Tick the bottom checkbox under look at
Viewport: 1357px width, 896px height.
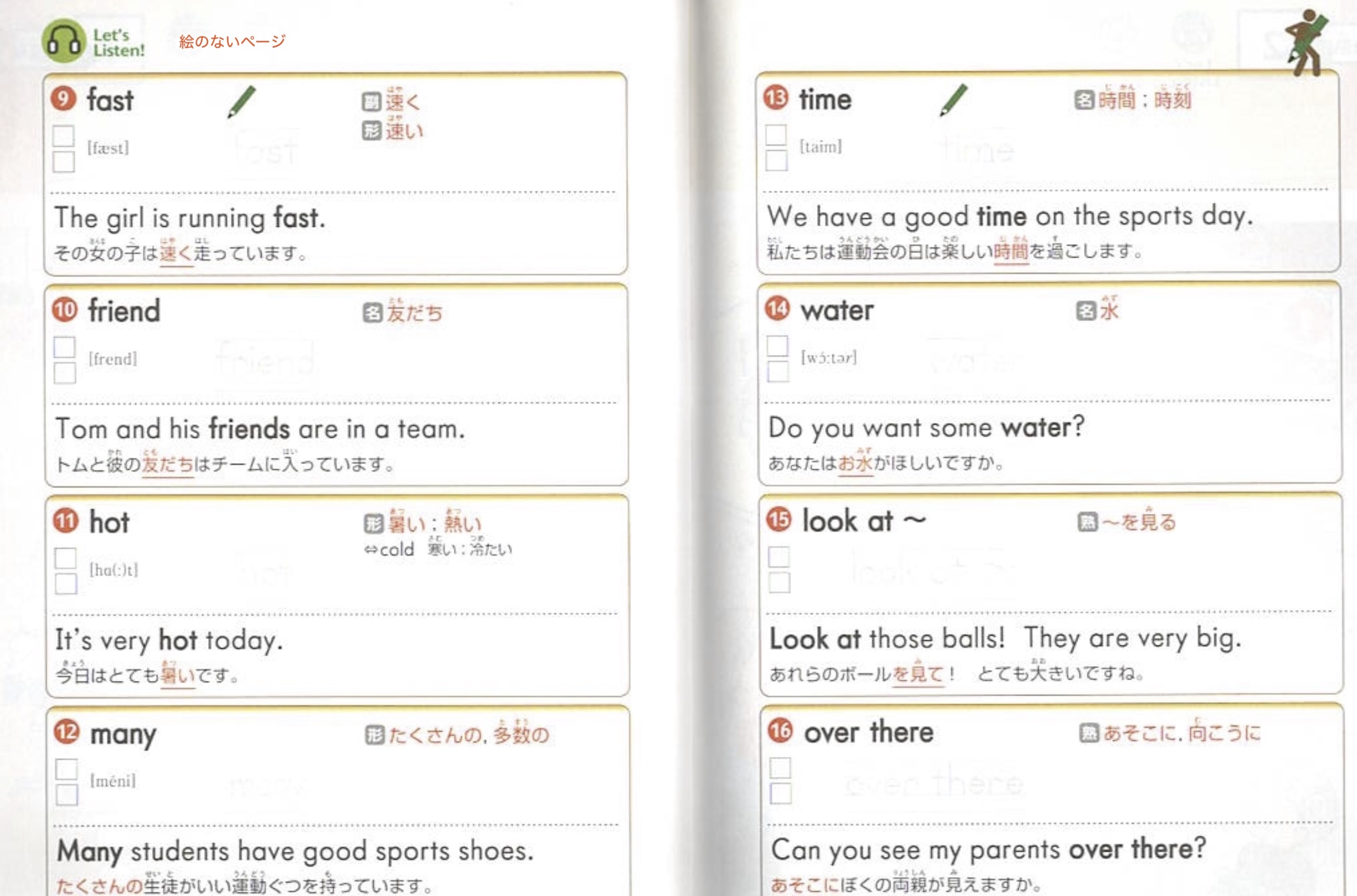pos(779,582)
